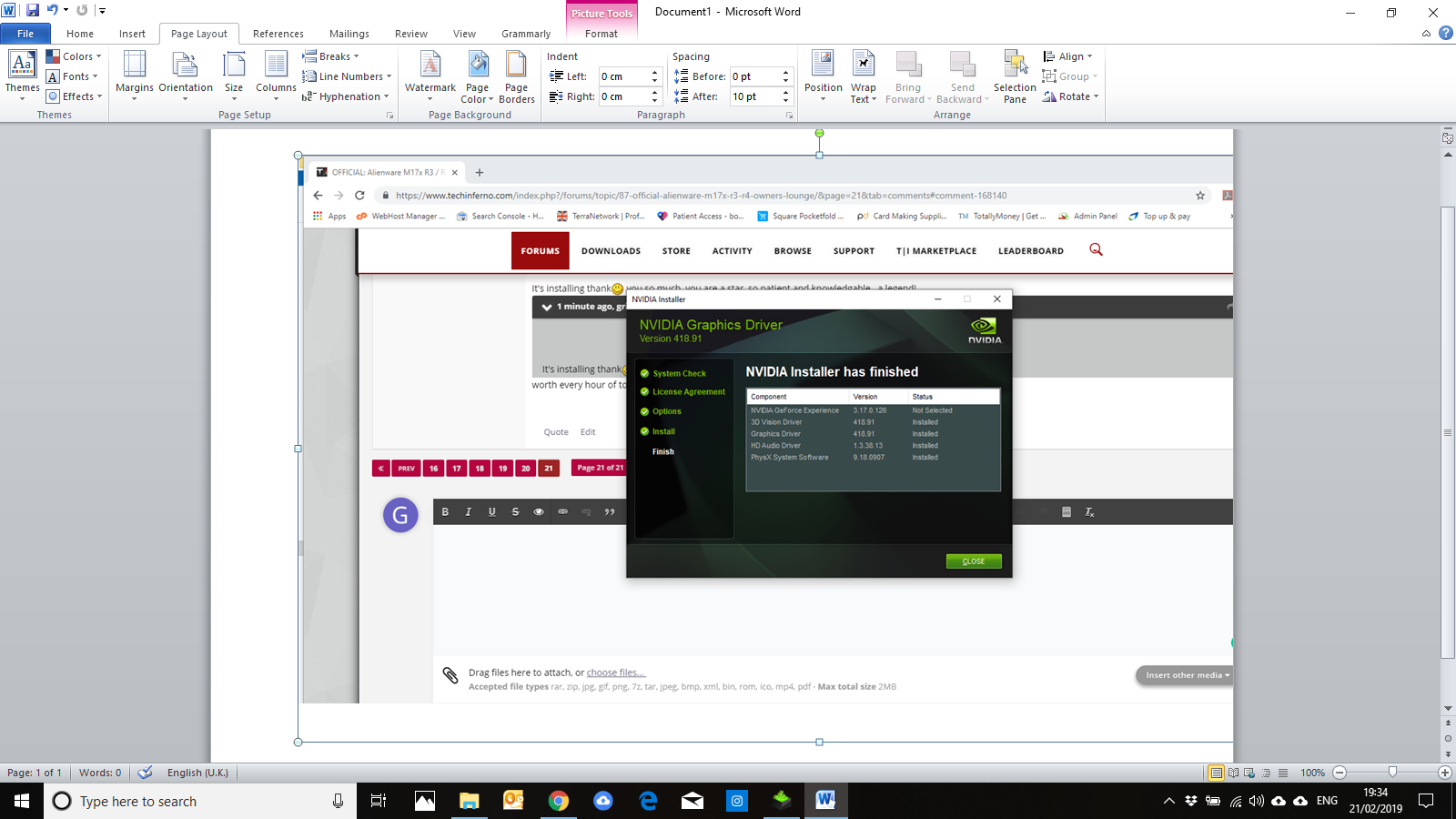Switch to Home ribbon tab
Screen dimensions: 1456x819
click(x=80, y=34)
